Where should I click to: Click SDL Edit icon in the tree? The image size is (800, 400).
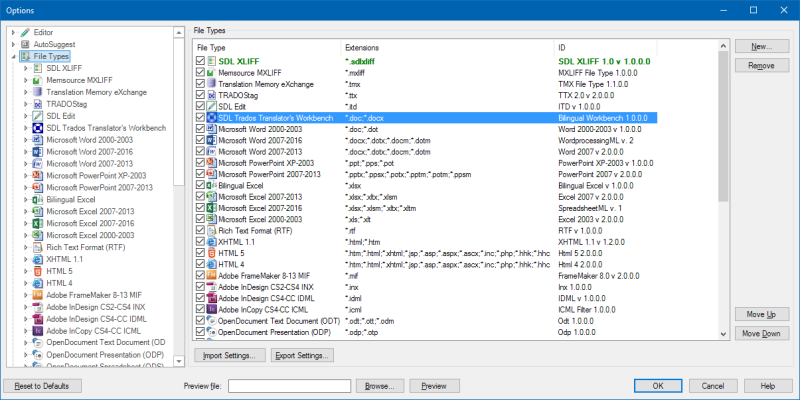pos(37,116)
